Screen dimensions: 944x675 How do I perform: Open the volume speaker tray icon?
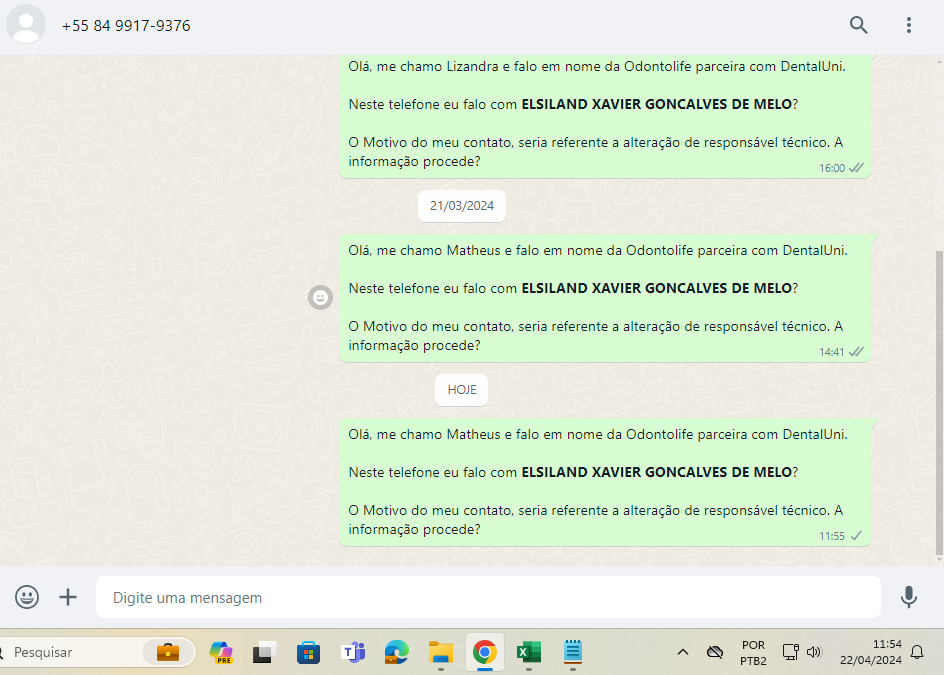[x=814, y=652]
